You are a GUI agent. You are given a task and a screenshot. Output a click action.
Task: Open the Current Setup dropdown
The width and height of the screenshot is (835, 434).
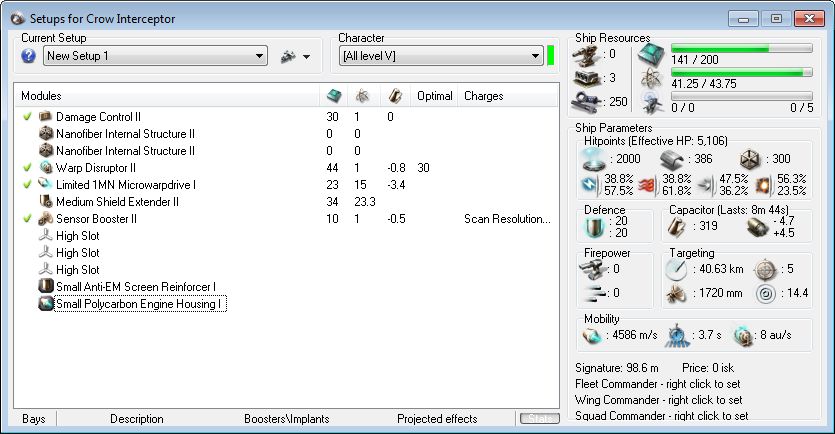pos(260,56)
